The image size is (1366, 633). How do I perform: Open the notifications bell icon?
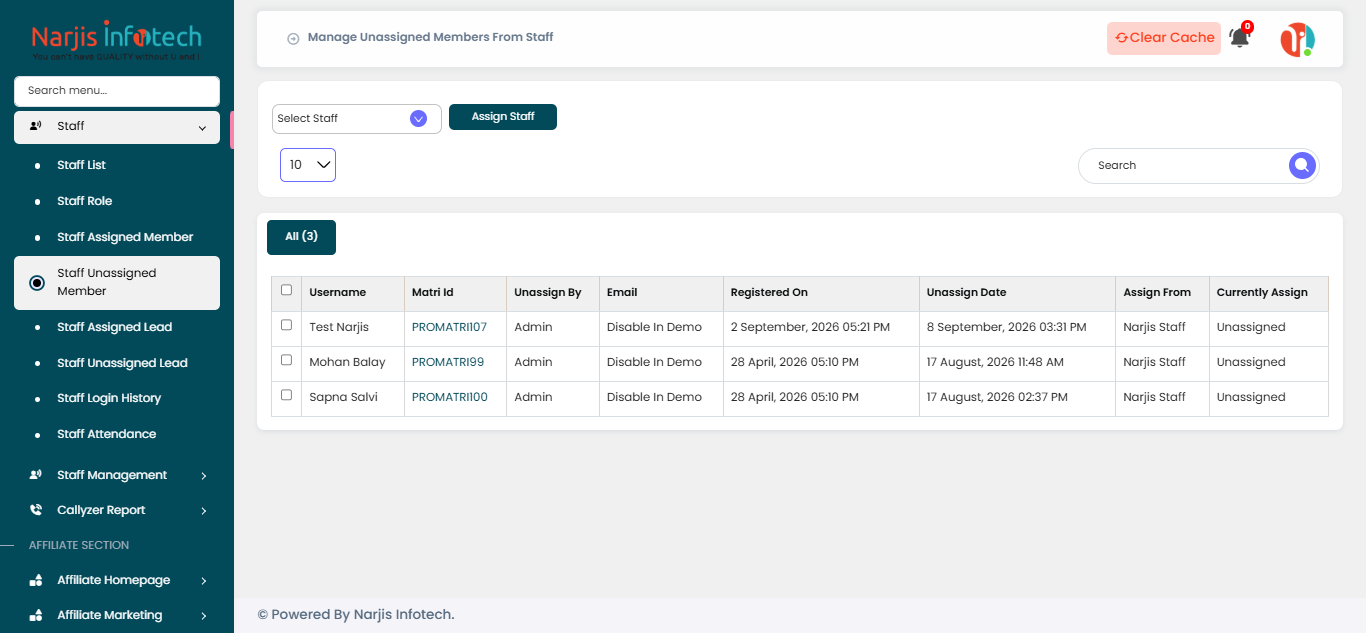click(x=1239, y=38)
